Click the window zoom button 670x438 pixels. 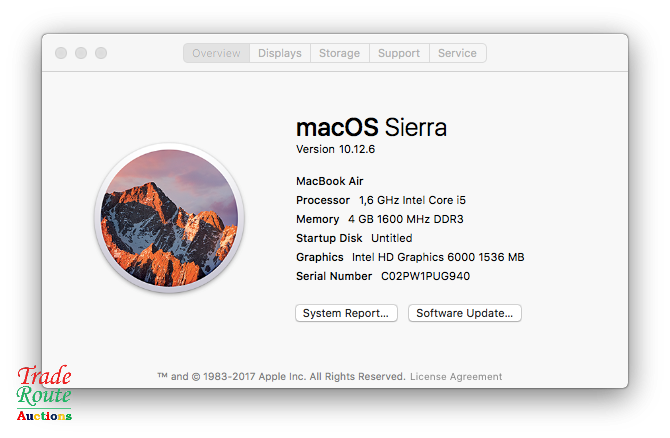tap(101, 53)
